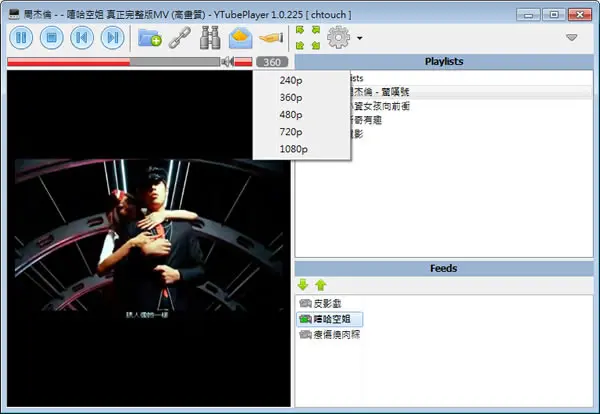Move selected feed down with green arrow
Image resolution: width=600 pixels, height=414 pixels.
click(303, 285)
